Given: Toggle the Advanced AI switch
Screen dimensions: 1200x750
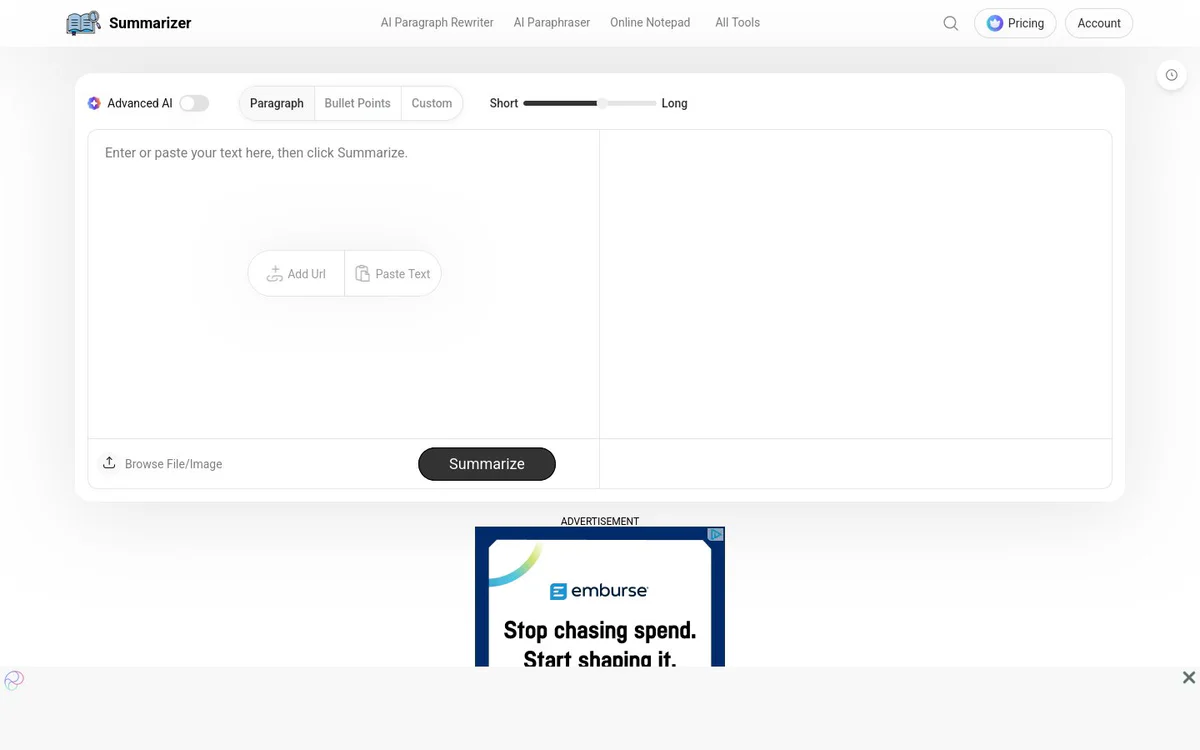Looking at the screenshot, I should point(194,103).
